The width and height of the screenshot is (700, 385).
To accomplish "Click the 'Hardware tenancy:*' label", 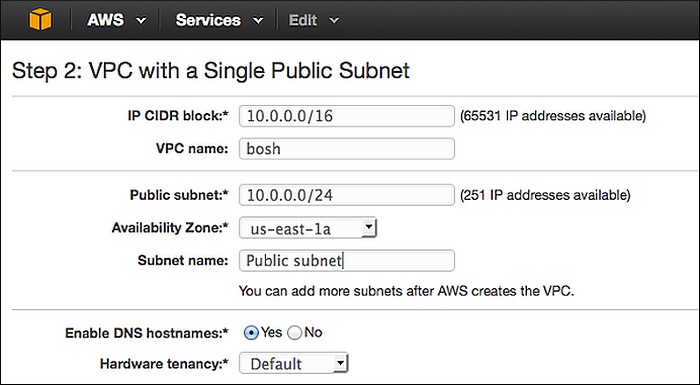I will point(164,364).
